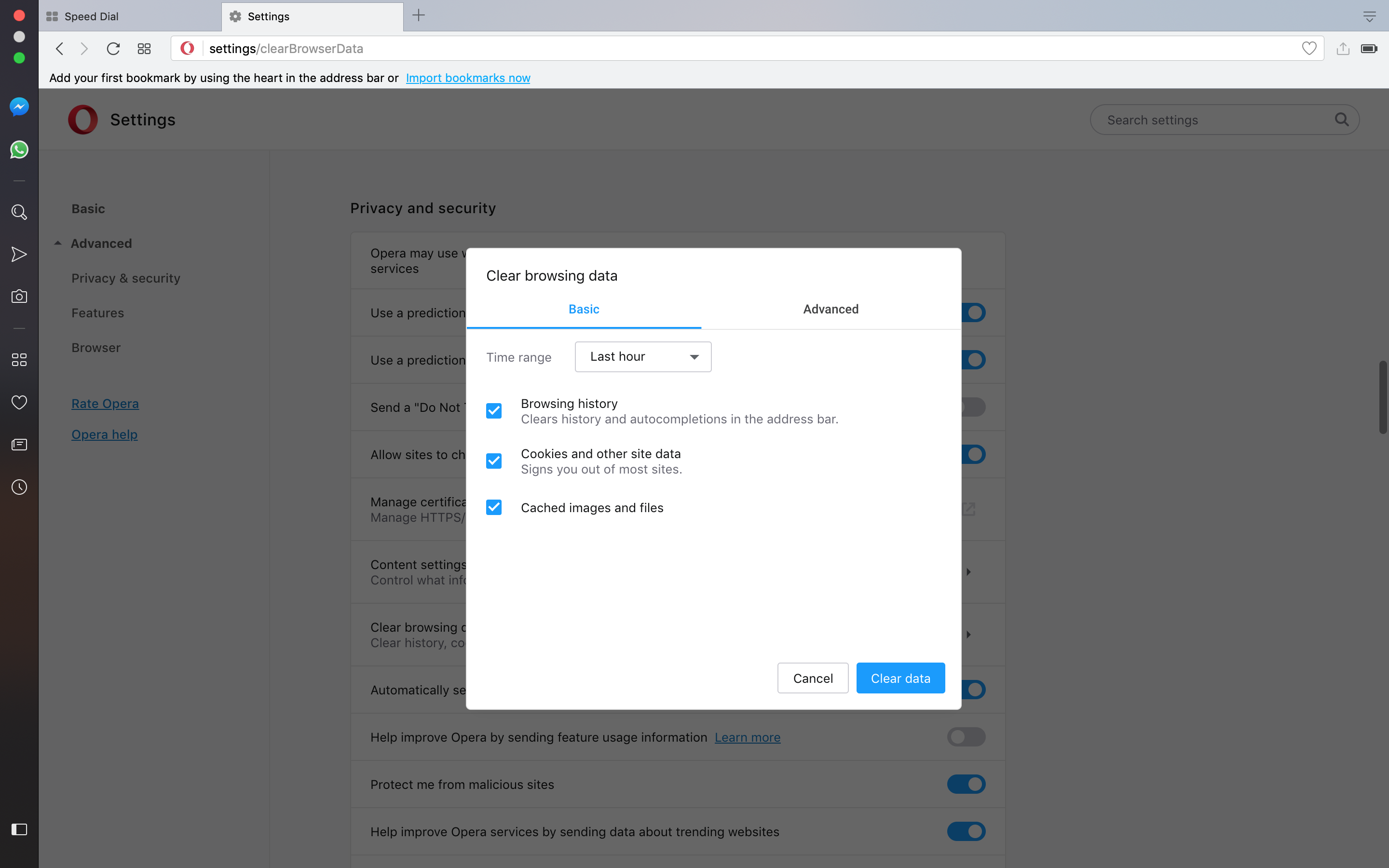Open the Start Page grid button
Image resolution: width=1389 pixels, height=868 pixels.
144,49
